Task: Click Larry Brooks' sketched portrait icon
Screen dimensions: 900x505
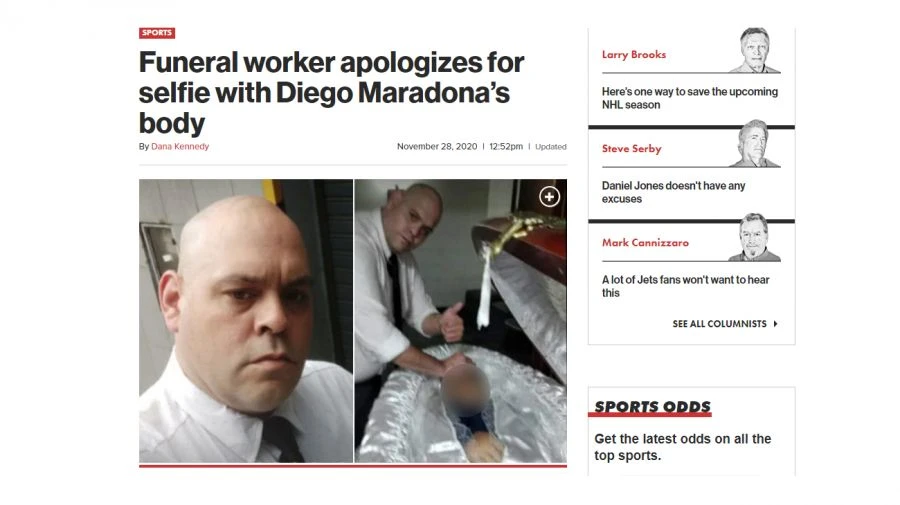Action: point(755,50)
